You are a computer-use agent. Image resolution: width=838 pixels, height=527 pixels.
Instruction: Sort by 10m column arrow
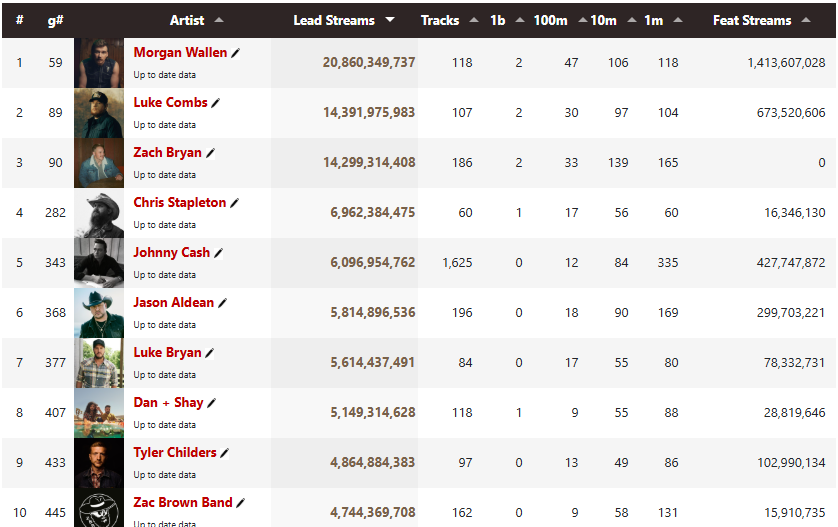tap(632, 20)
